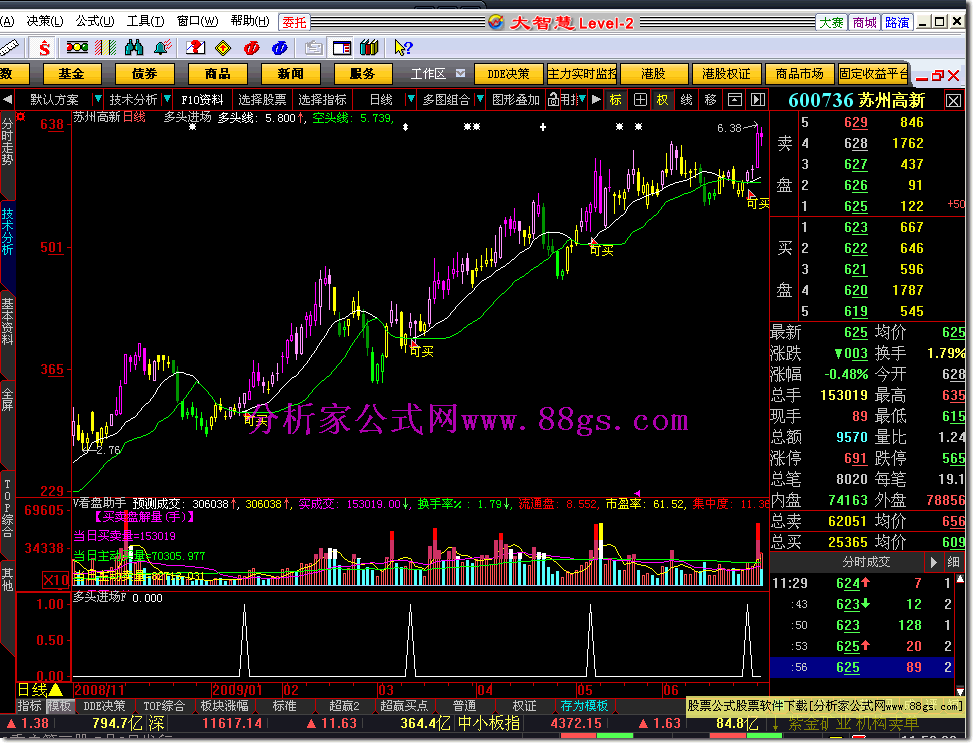Screen dimensions: 976x745
Task: Open the books library icon
Action: [369, 47]
